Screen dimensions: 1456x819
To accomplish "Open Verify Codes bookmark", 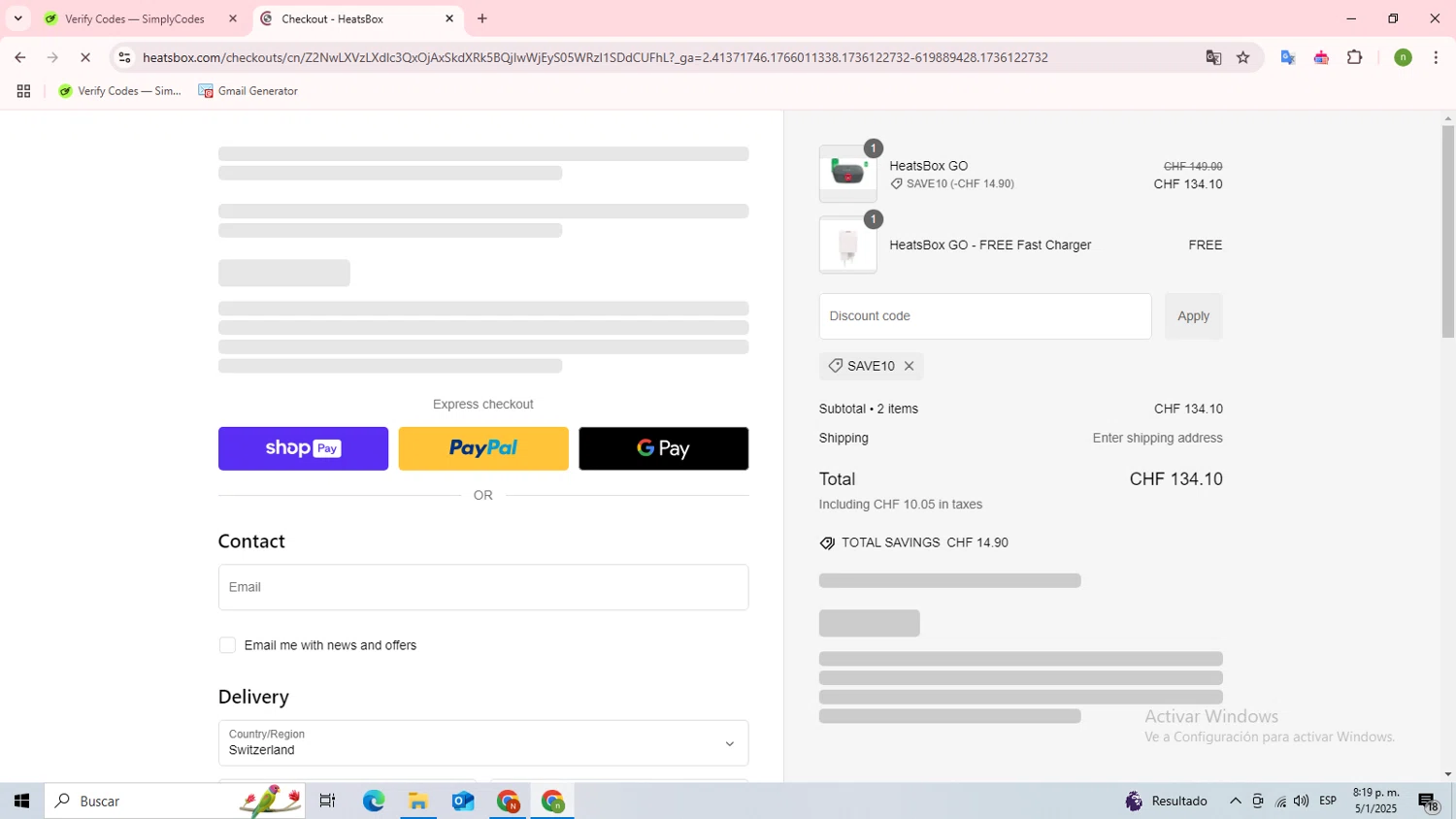I will (x=119, y=91).
